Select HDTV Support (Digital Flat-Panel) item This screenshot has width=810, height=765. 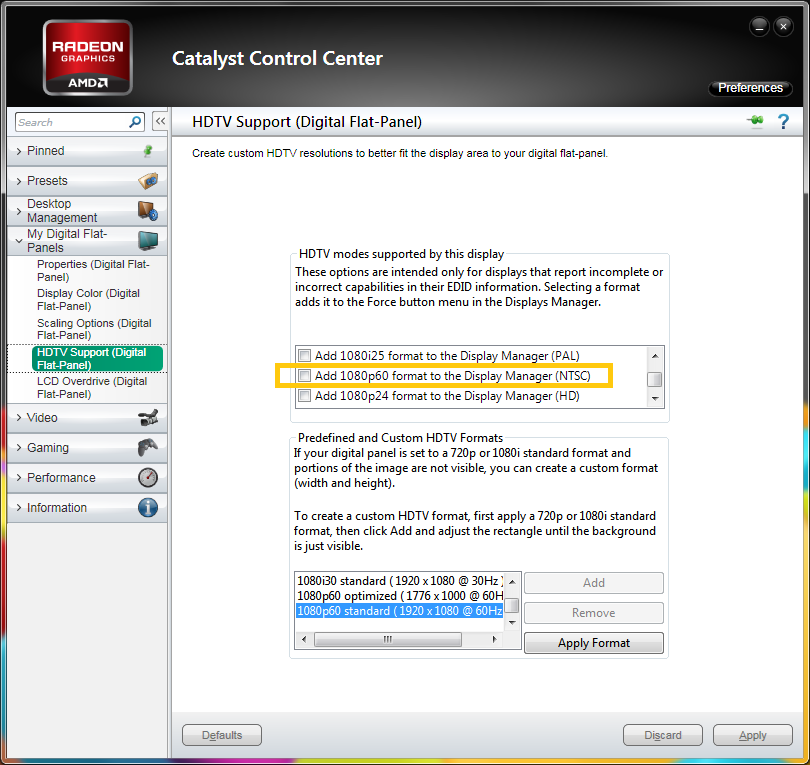coord(97,358)
